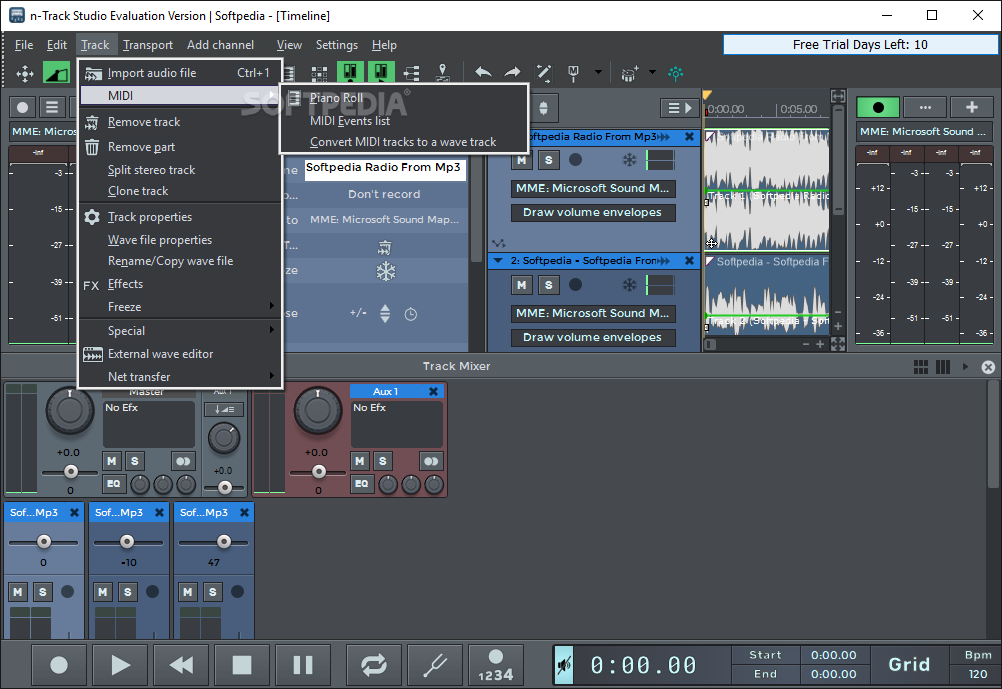Image resolution: width=1002 pixels, height=689 pixels.
Task: Open the Transport menu
Action: click(x=148, y=45)
